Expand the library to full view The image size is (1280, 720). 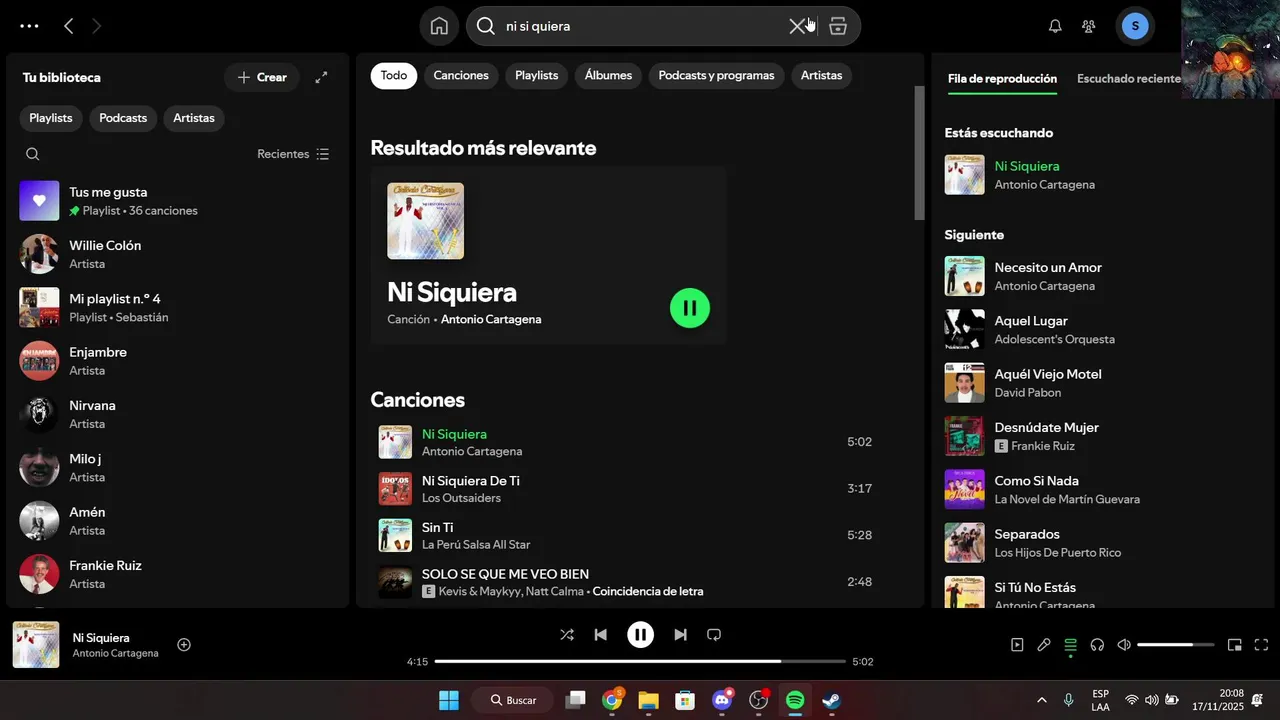coord(321,77)
